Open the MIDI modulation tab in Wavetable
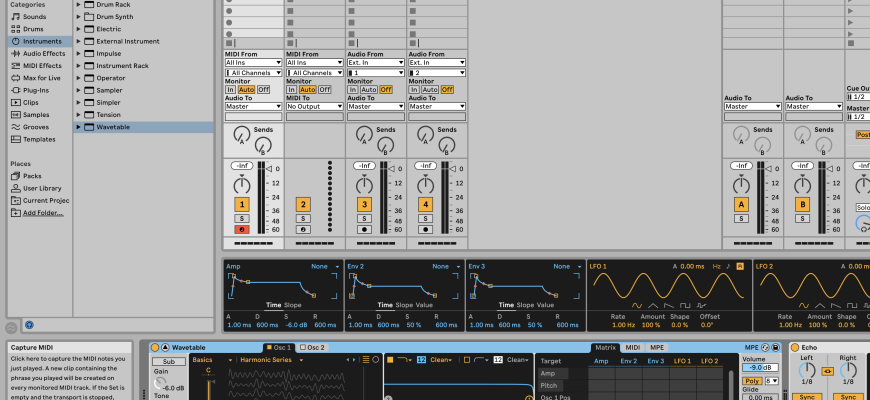Viewport: 870px width, 400px height. click(632, 347)
